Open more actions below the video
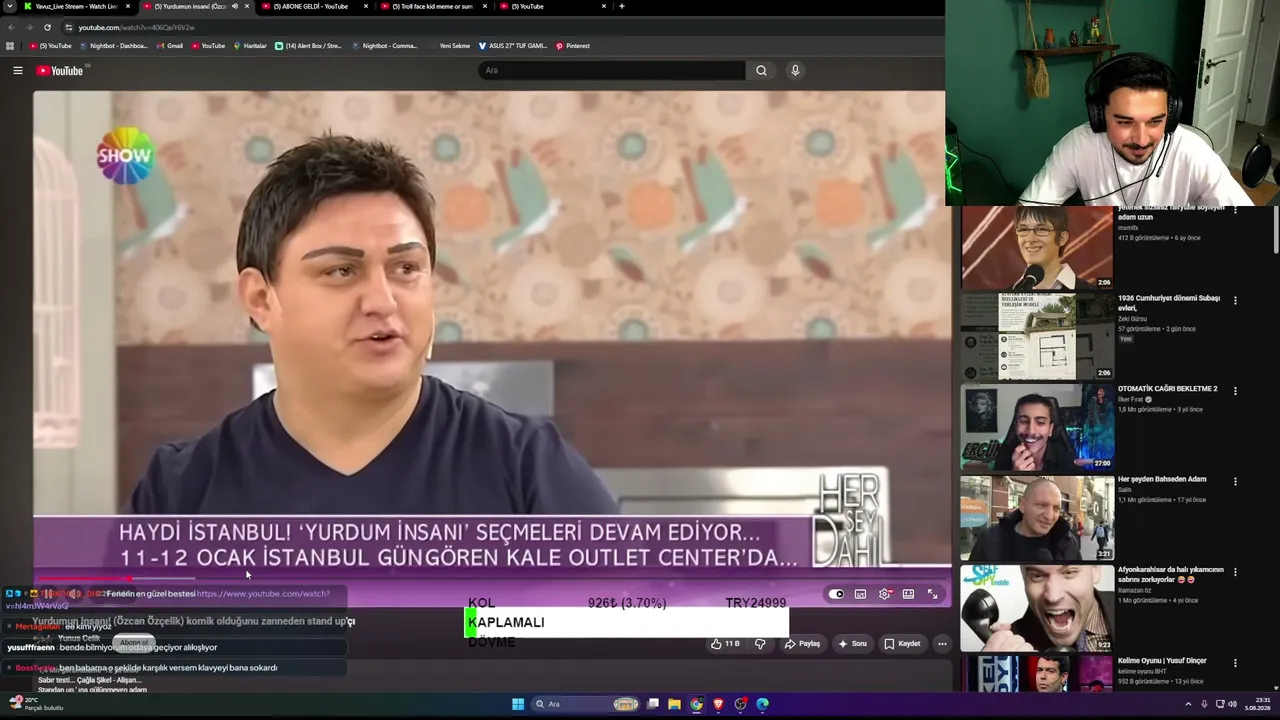The height and width of the screenshot is (720, 1280). point(942,644)
